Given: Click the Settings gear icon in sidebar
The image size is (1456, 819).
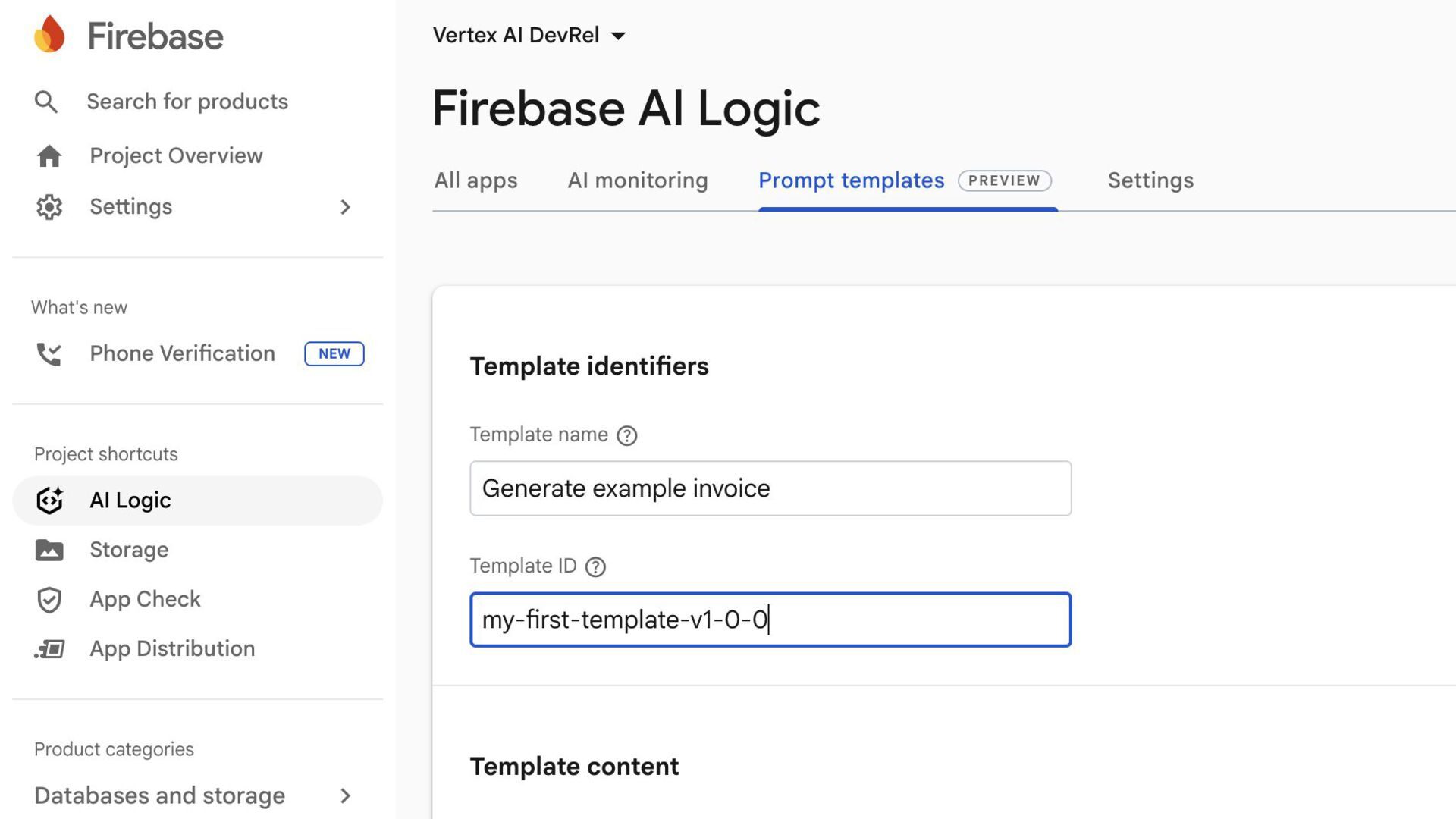Looking at the screenshot, I should click(49, 207).
